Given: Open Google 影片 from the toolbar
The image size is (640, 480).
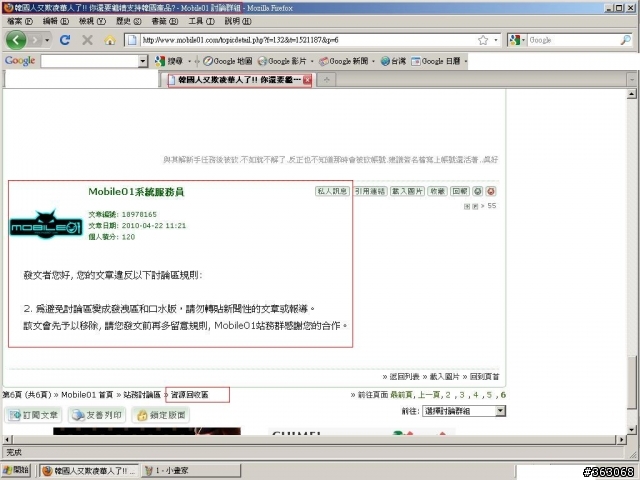Looking at the screenshot, I should 282,61.
